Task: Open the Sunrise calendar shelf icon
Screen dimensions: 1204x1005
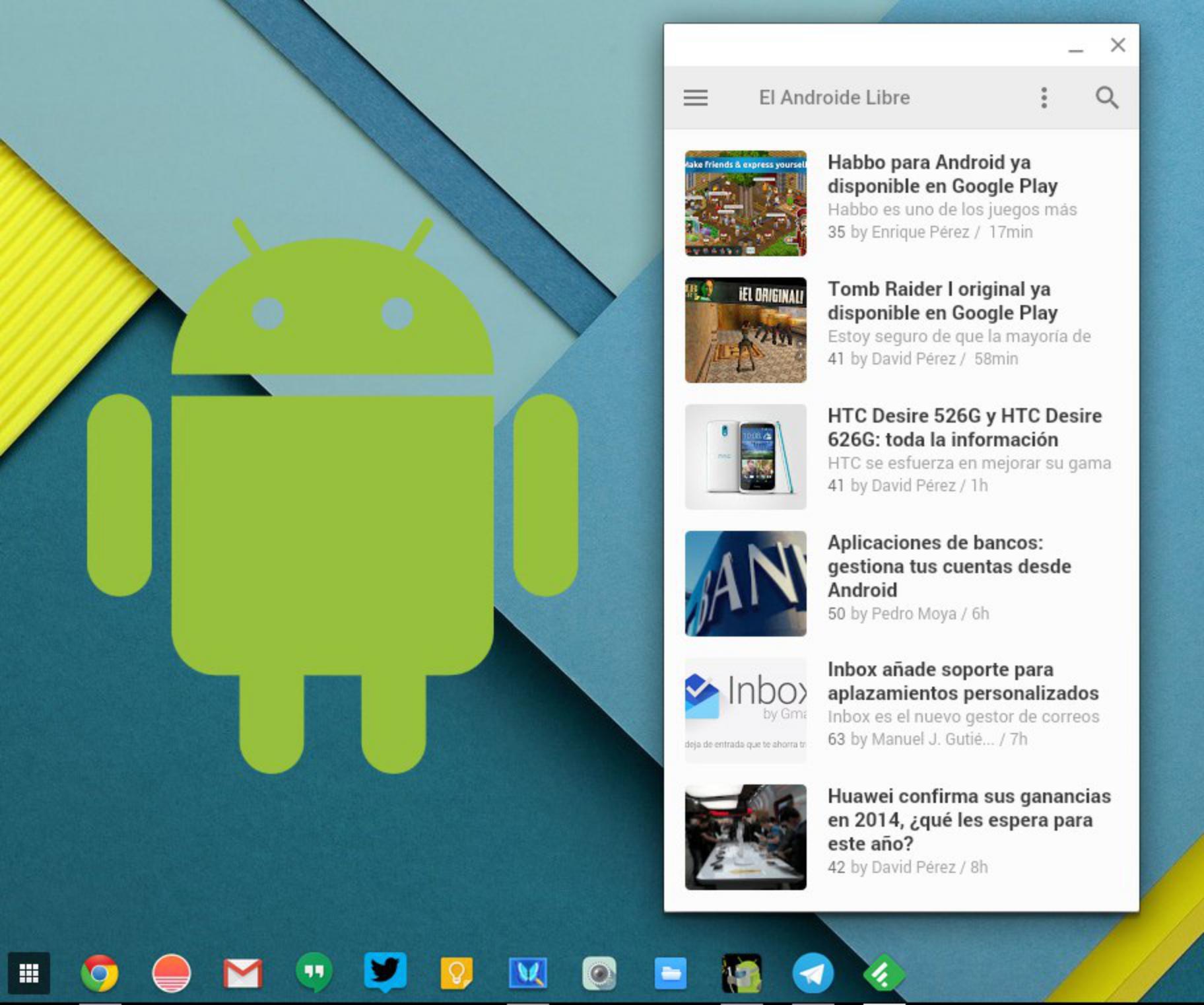Action: [x=171, y=973]
